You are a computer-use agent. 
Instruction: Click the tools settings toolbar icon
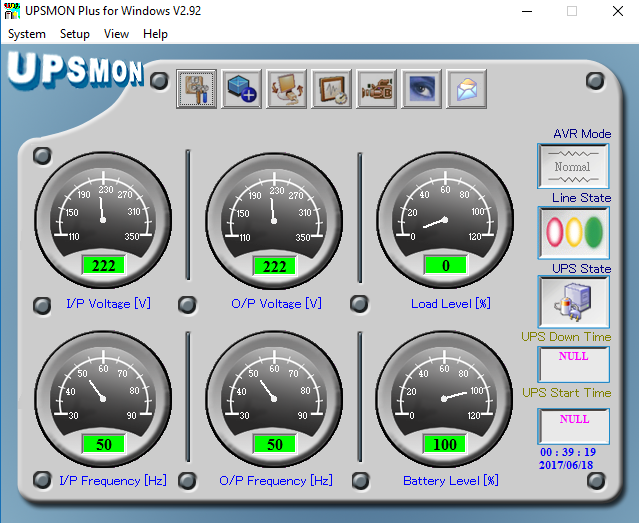tap(196, 89)
